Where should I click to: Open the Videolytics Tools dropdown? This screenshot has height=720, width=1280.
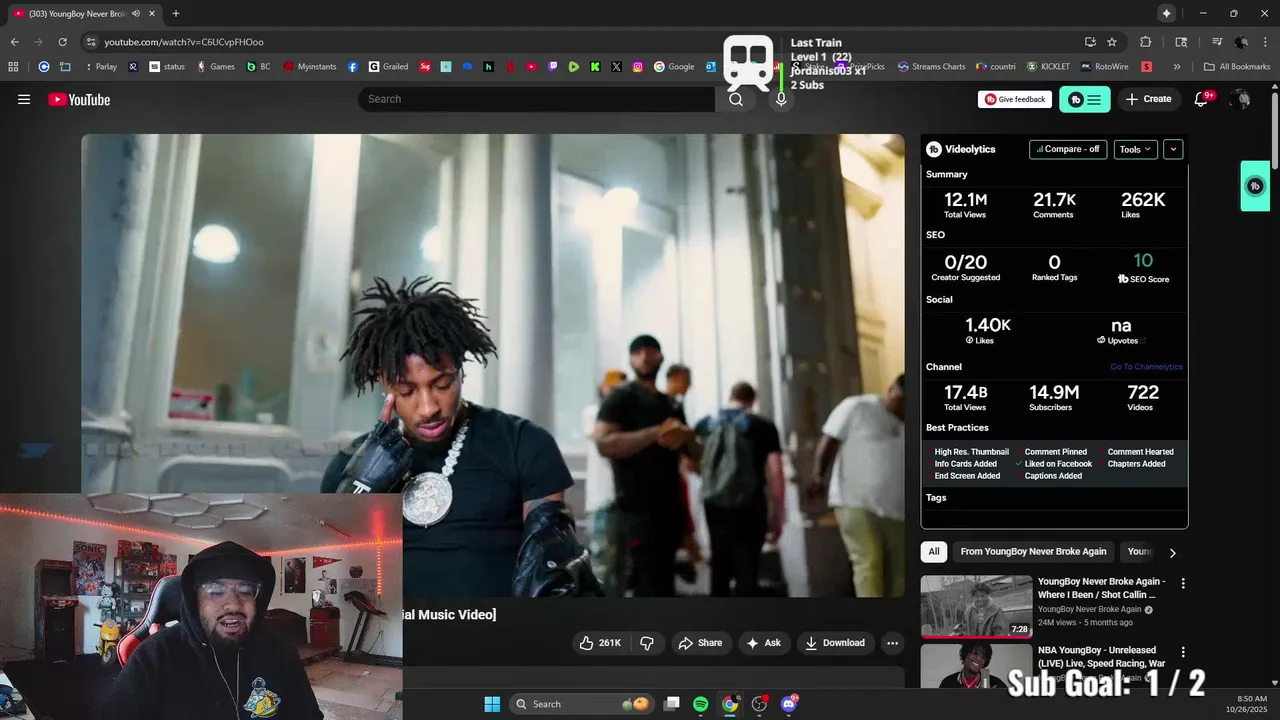pos(1135,149)
